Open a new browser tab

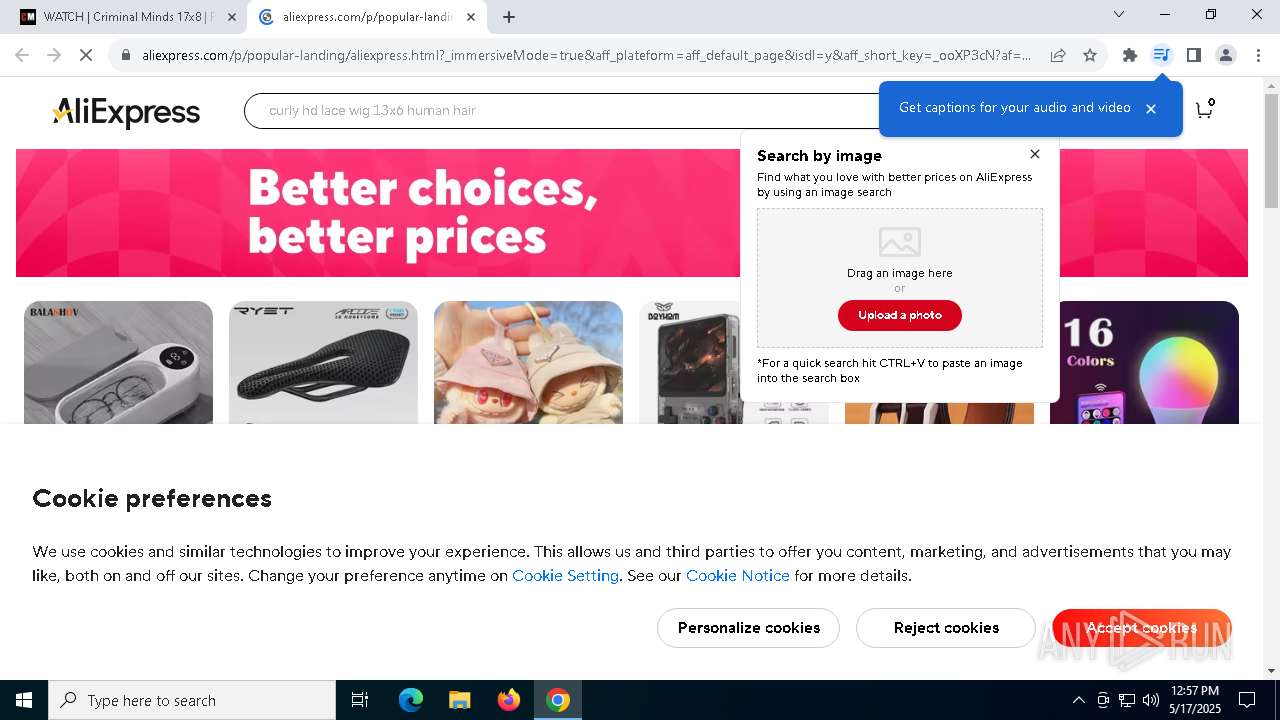pos(509,17)
